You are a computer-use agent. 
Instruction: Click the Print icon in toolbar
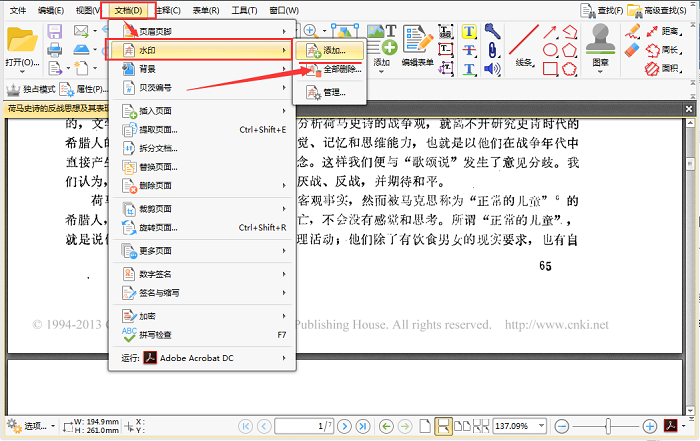54,50
